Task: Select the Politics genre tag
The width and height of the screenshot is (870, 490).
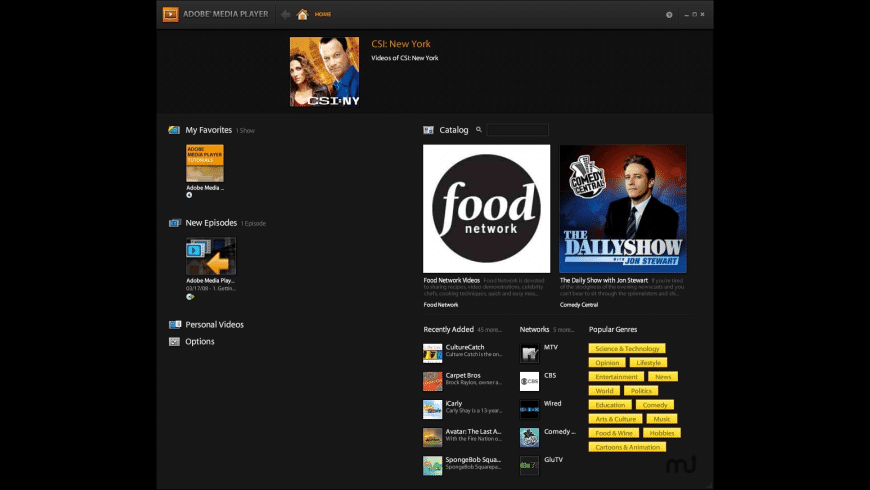Action: [x=641, y=391]
